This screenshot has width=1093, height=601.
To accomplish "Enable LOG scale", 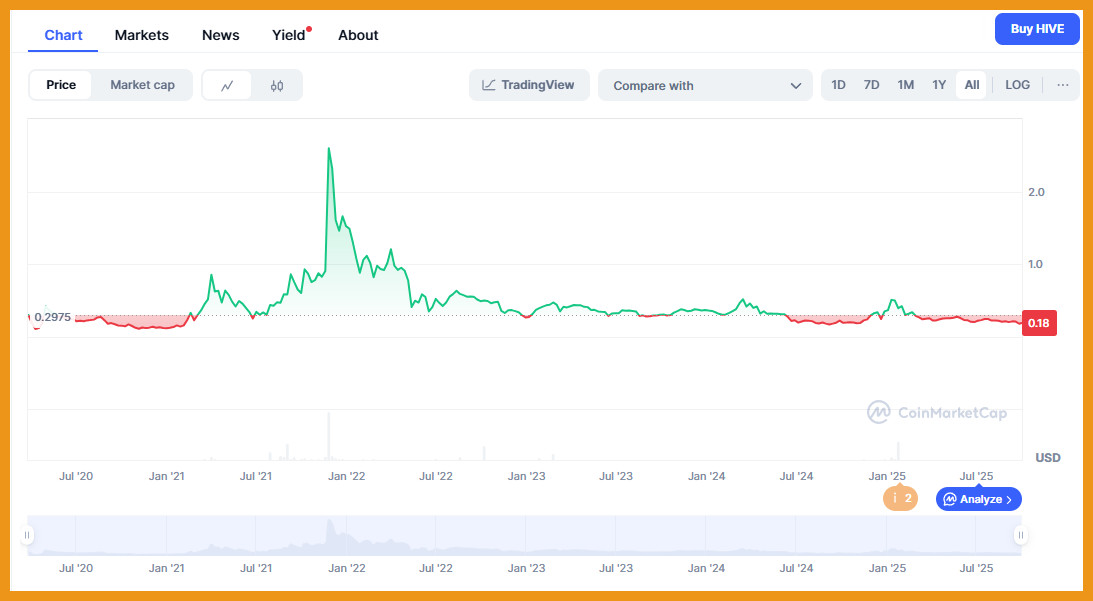I will click(x=1017, y=85).
